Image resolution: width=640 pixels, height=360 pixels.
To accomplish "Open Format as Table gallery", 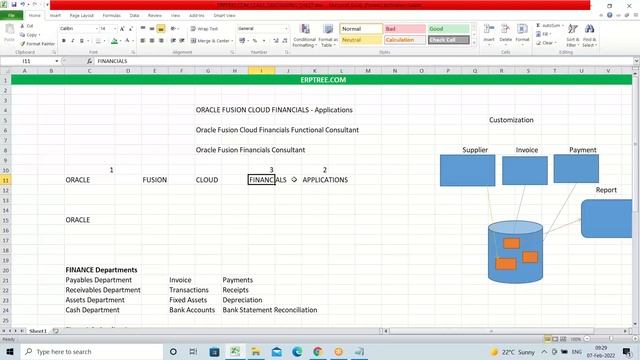I will [328, 36].
